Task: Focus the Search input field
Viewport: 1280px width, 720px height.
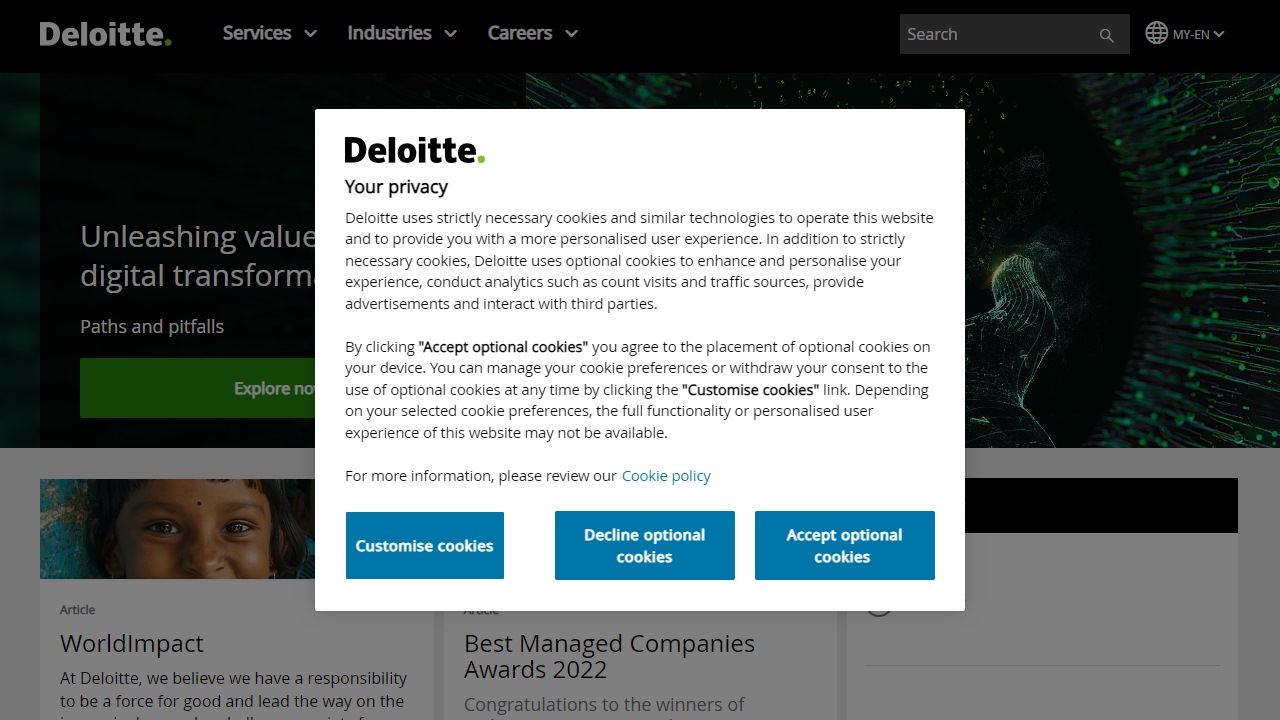Action: click(x=997, y=34)
